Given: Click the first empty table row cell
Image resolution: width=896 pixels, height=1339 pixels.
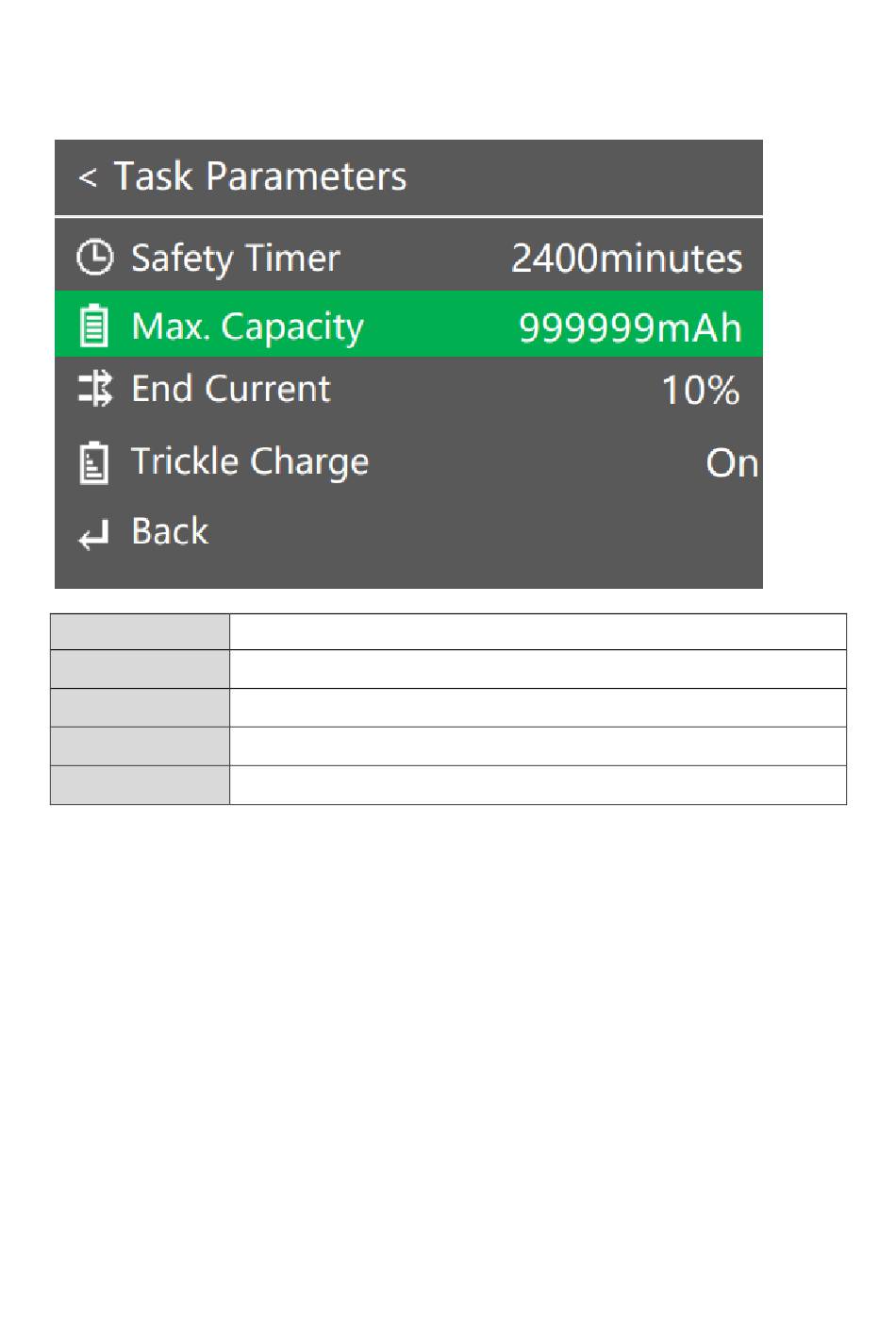Looking at the screenshot, I should 538,631.
